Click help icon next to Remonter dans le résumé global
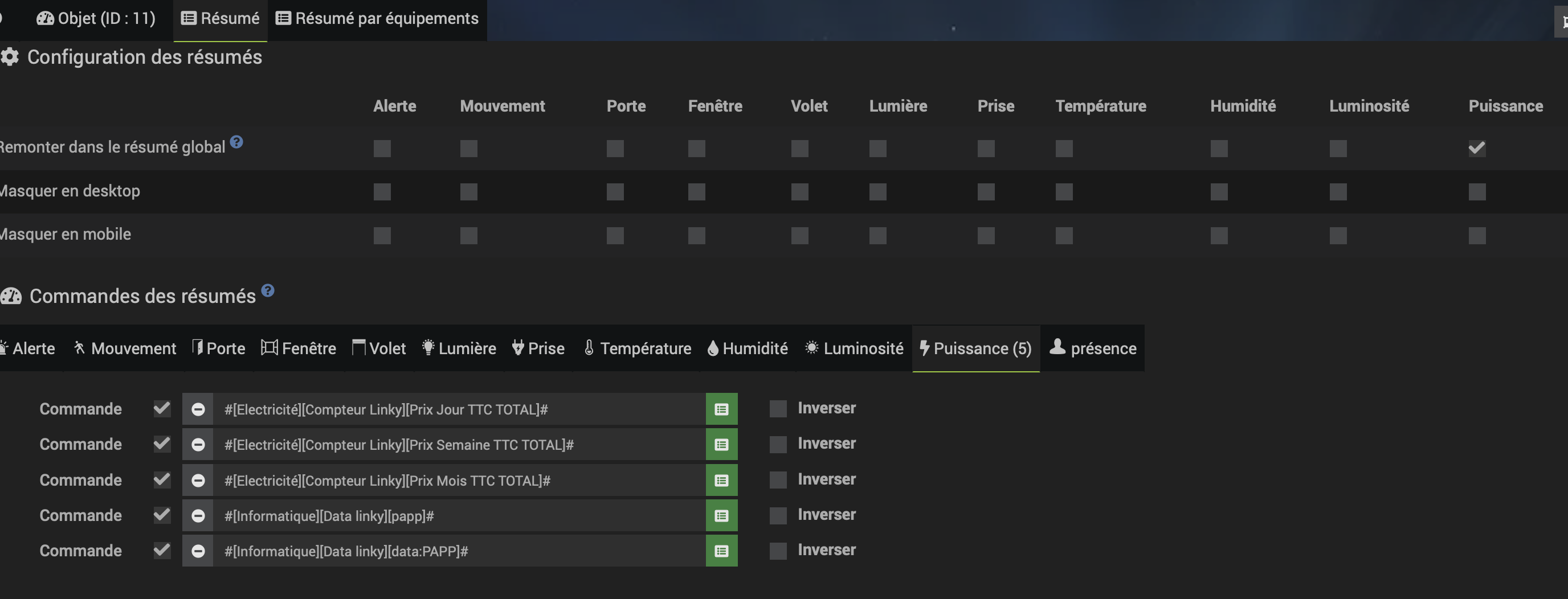Screen dimensions: 1568x599 pyautogui.click(x=236, y=142)
